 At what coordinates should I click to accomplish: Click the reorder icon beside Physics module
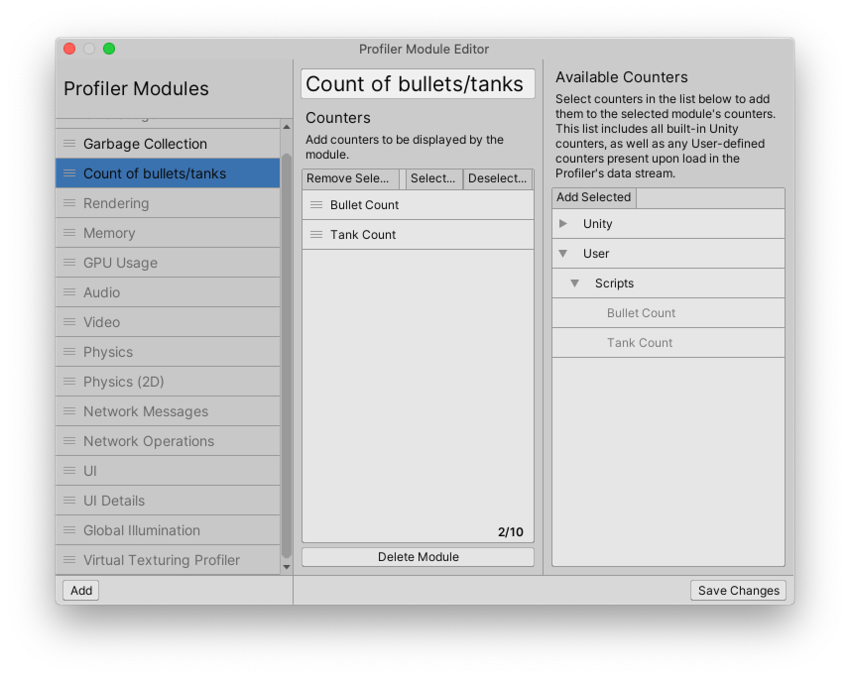[67, 352]
